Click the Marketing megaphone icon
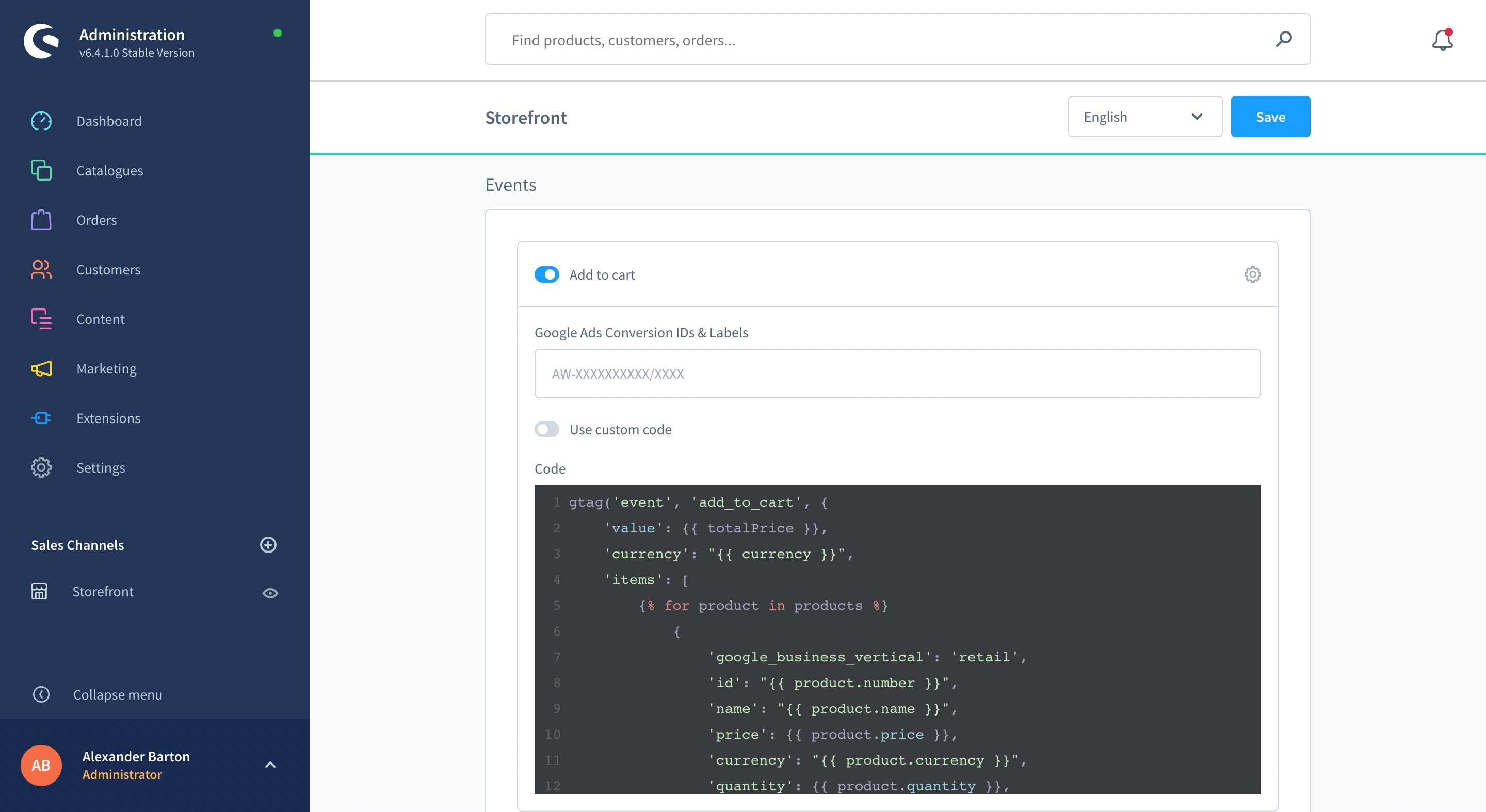Image resolution: width=1486 pixels, height=812 pixels. 41,368
